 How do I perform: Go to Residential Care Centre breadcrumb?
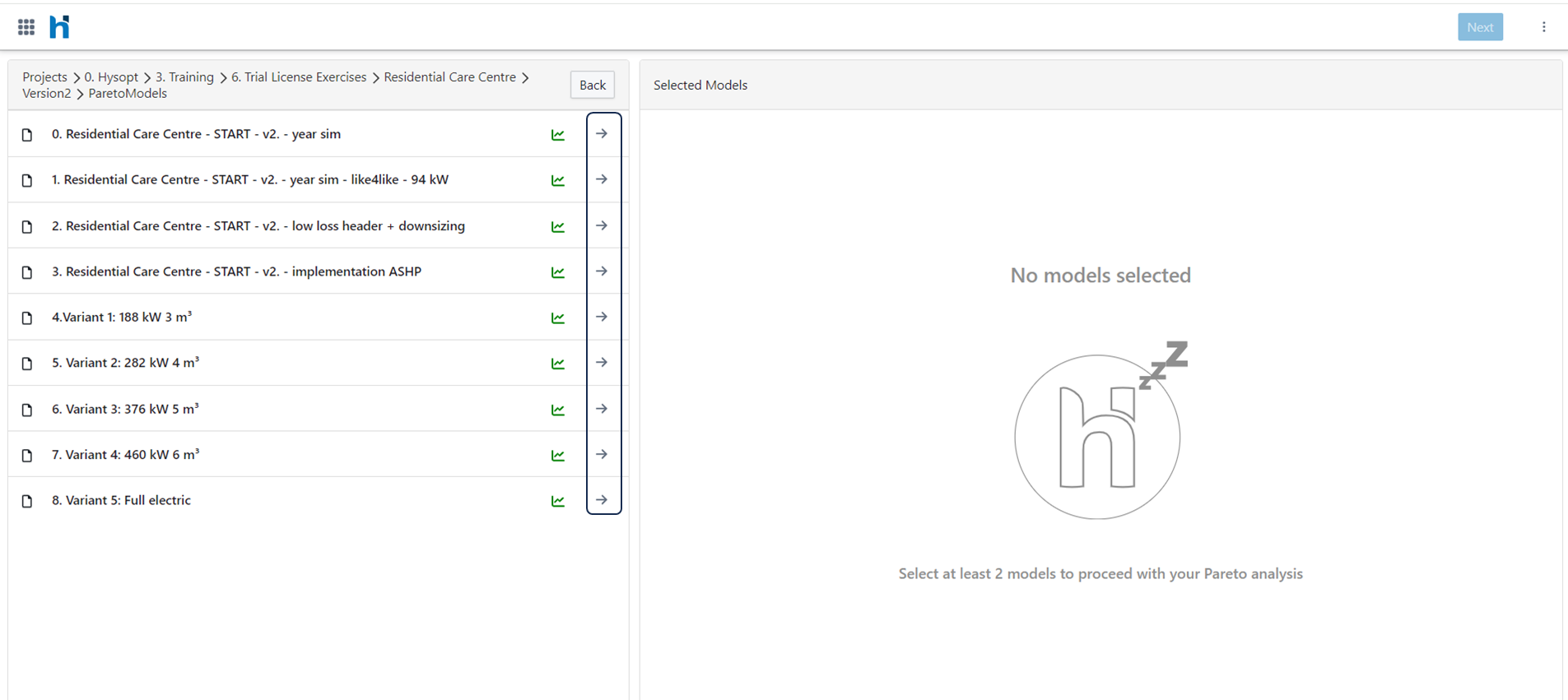449,77
